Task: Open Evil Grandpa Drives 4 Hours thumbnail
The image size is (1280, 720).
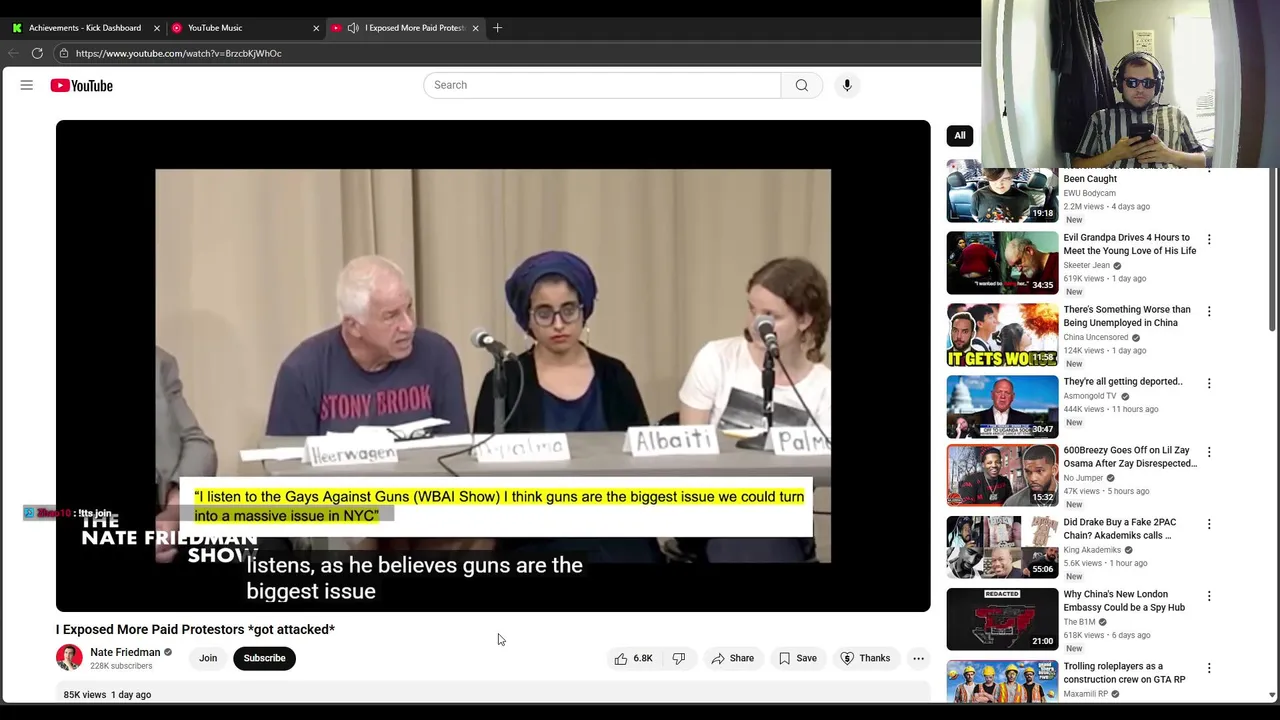Action: point(1002,263)
